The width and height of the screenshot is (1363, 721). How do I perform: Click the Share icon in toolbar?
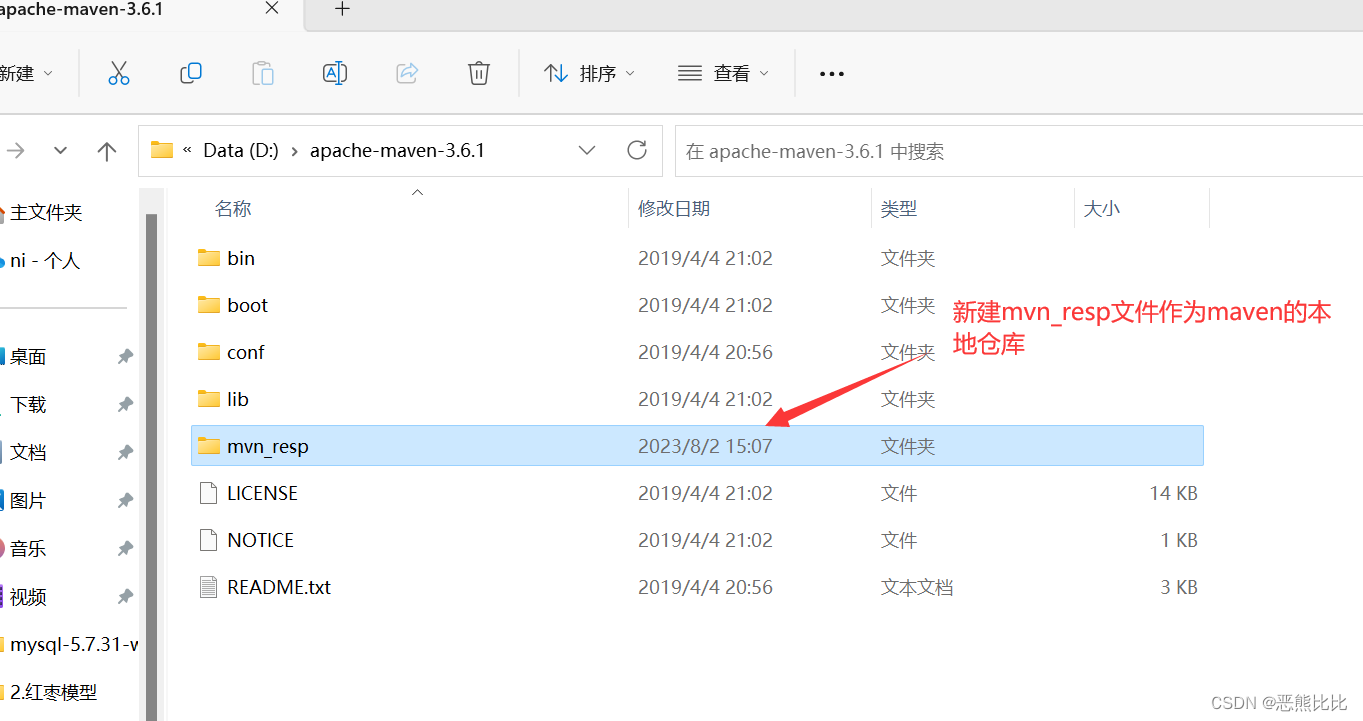click(407, 73)
